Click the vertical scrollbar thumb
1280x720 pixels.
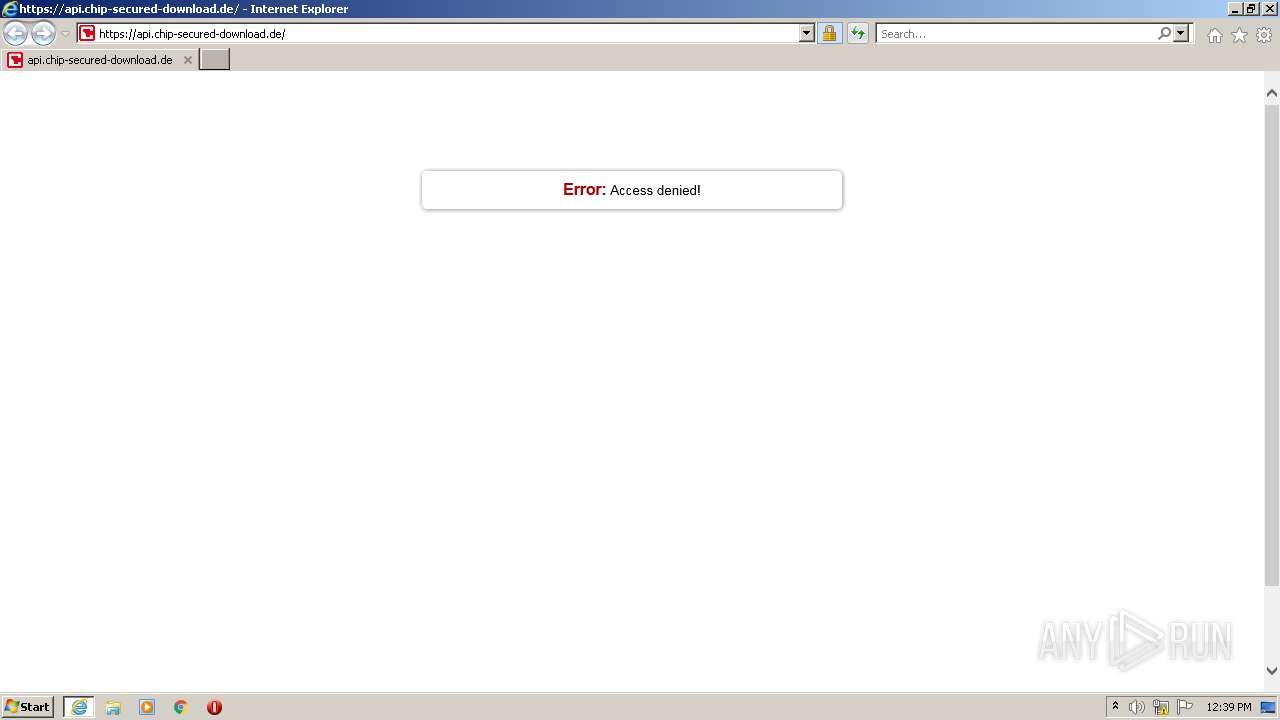click(1272, 343)
